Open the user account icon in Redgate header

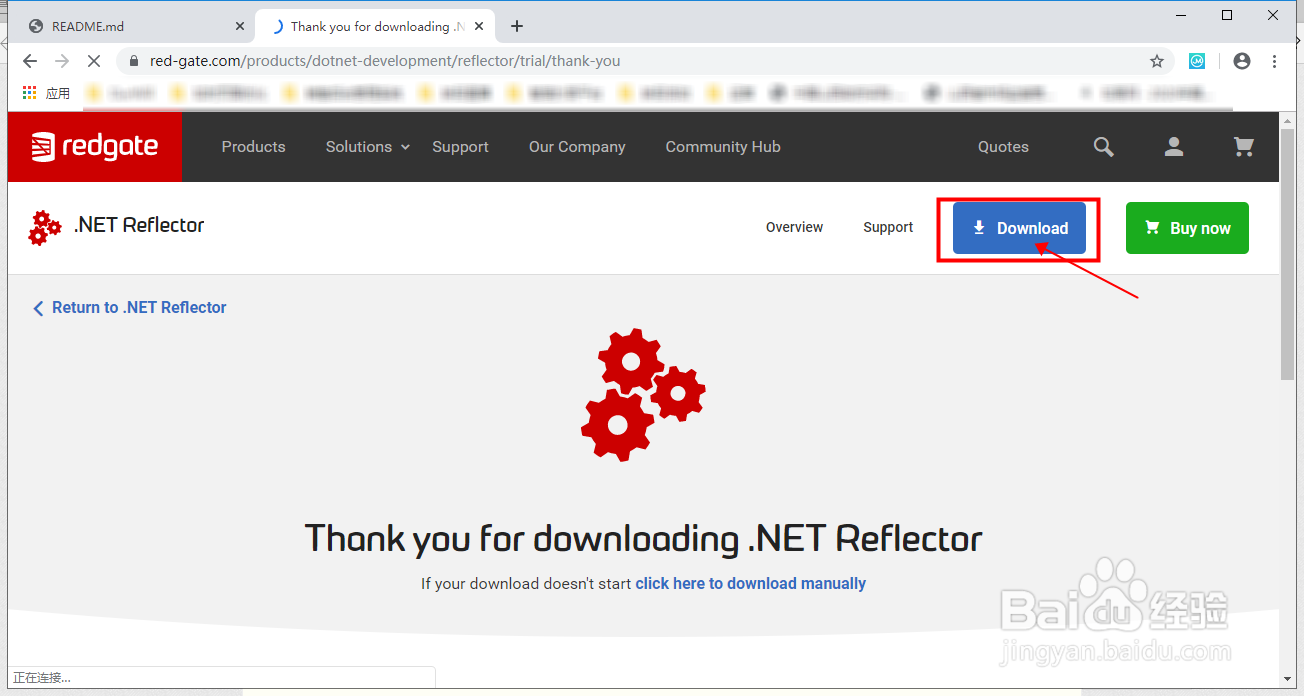click(x=1174, y=147)
